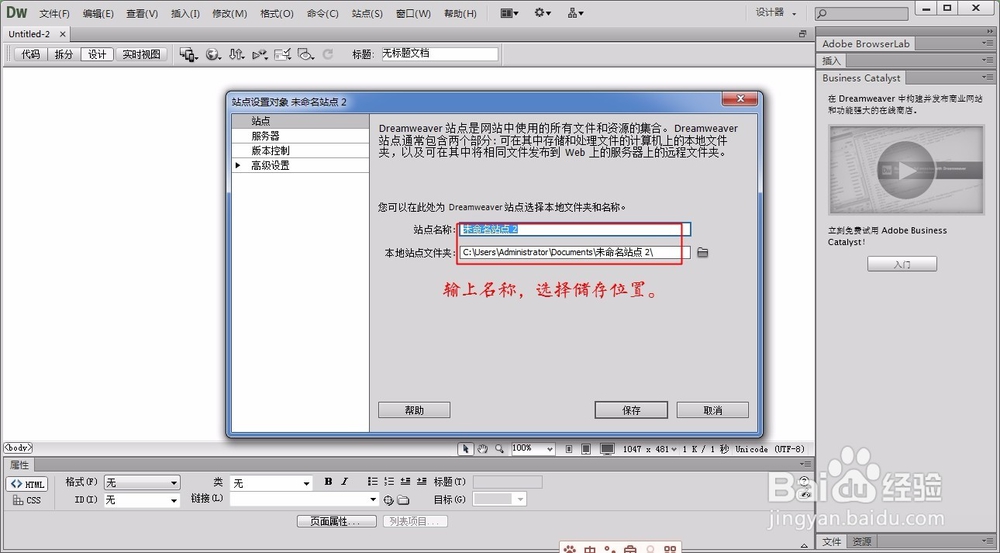Toggle Live View button

coord(142,55)
